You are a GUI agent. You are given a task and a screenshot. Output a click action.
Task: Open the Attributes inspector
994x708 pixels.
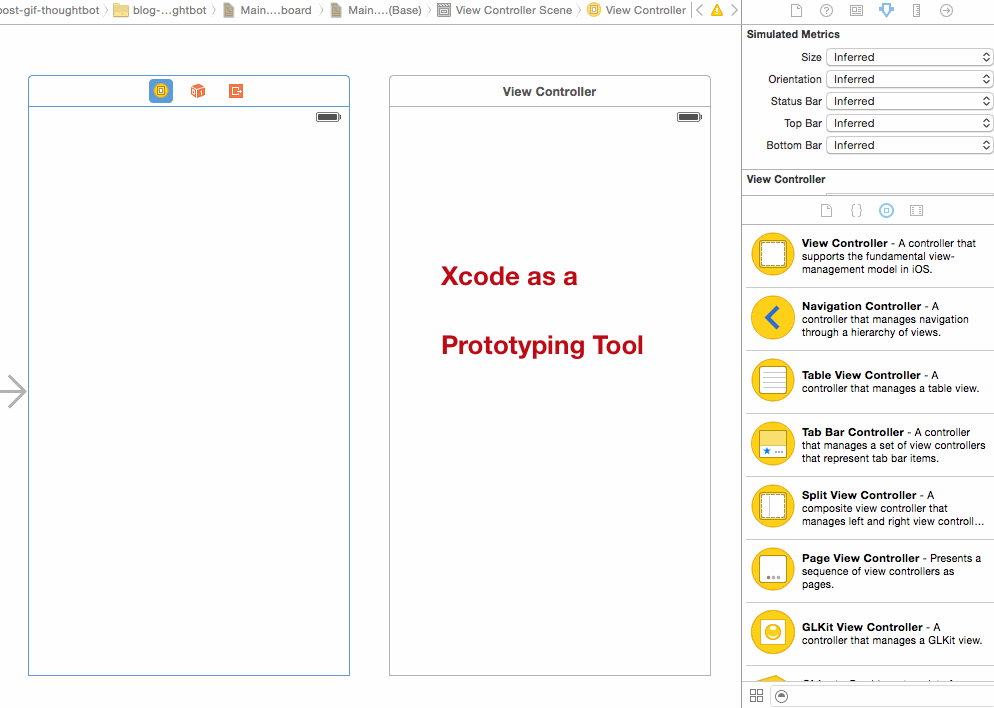point(886,11)
